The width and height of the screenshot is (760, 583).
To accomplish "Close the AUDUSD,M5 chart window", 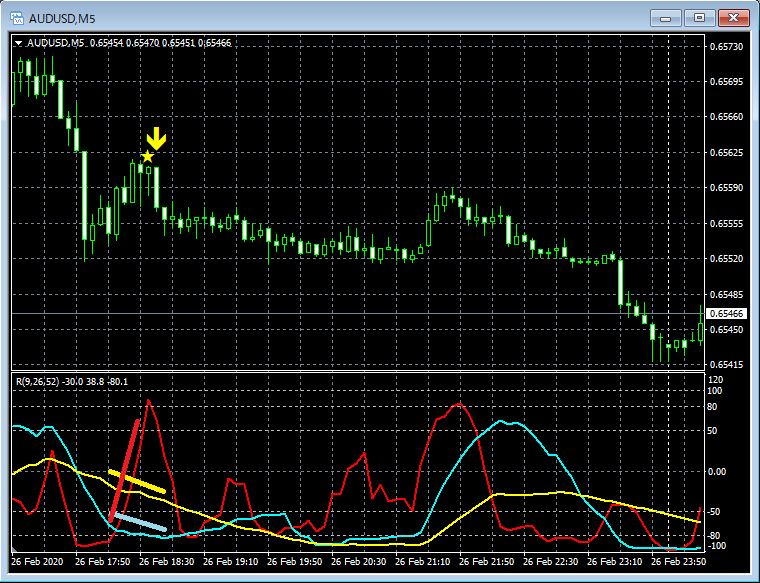I will coord(733,18).
